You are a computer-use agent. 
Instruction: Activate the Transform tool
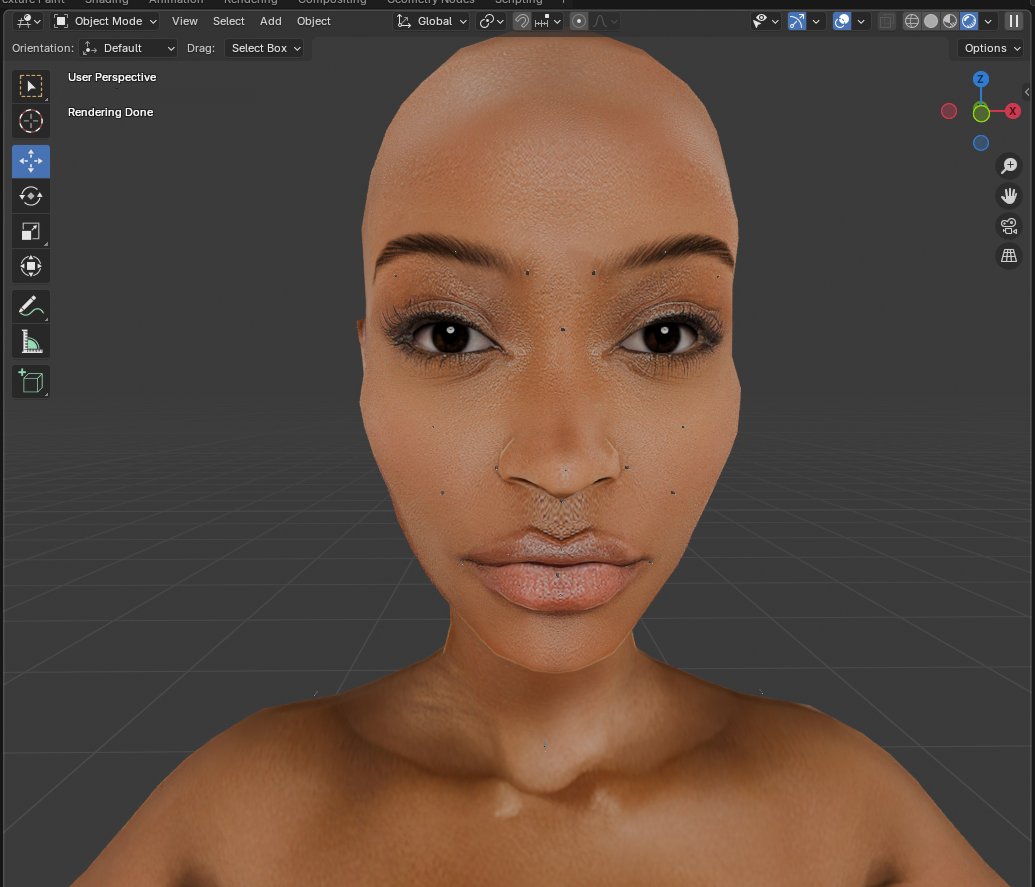(x=31, y=266)
